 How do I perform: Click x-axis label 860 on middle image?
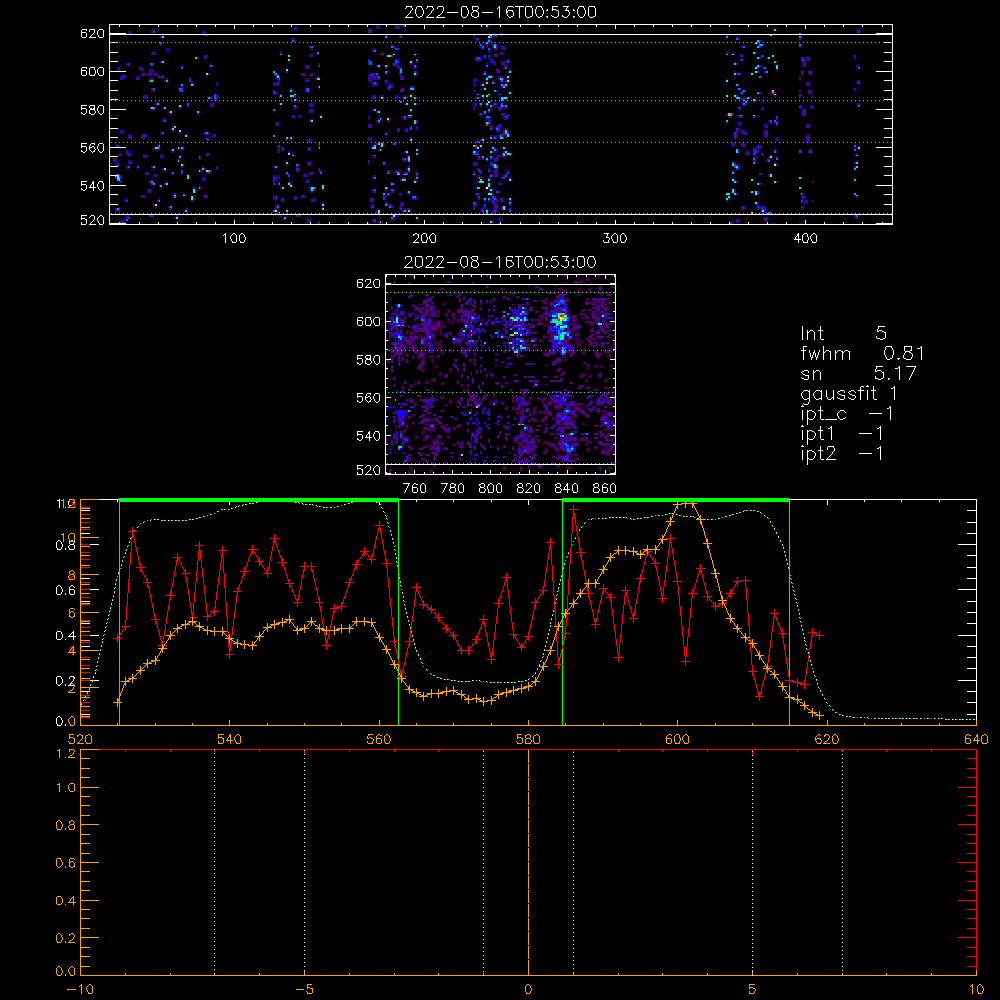605,489
